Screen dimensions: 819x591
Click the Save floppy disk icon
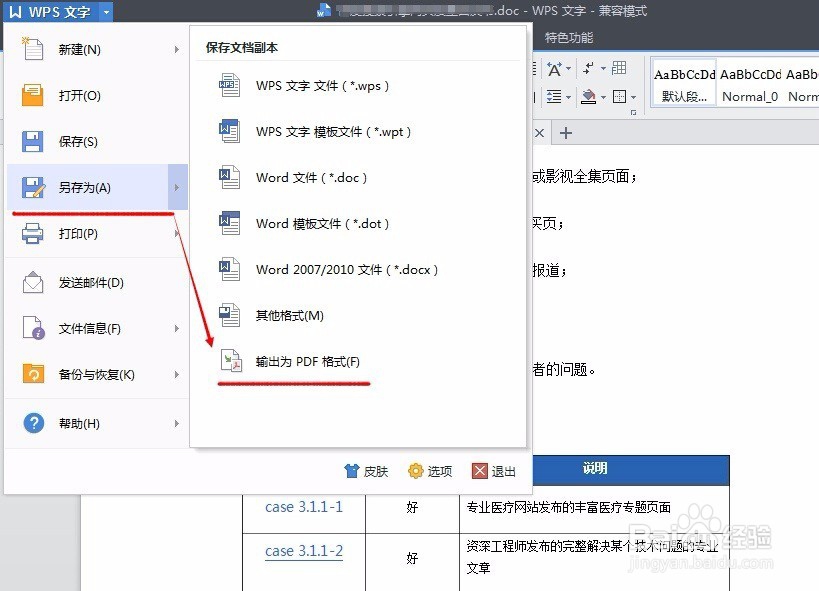coord(32,142)
